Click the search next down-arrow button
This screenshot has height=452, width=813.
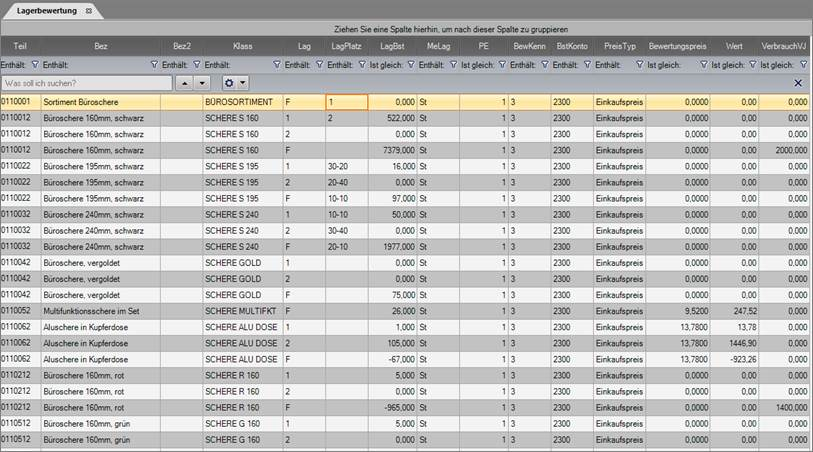tap(202, 82)
